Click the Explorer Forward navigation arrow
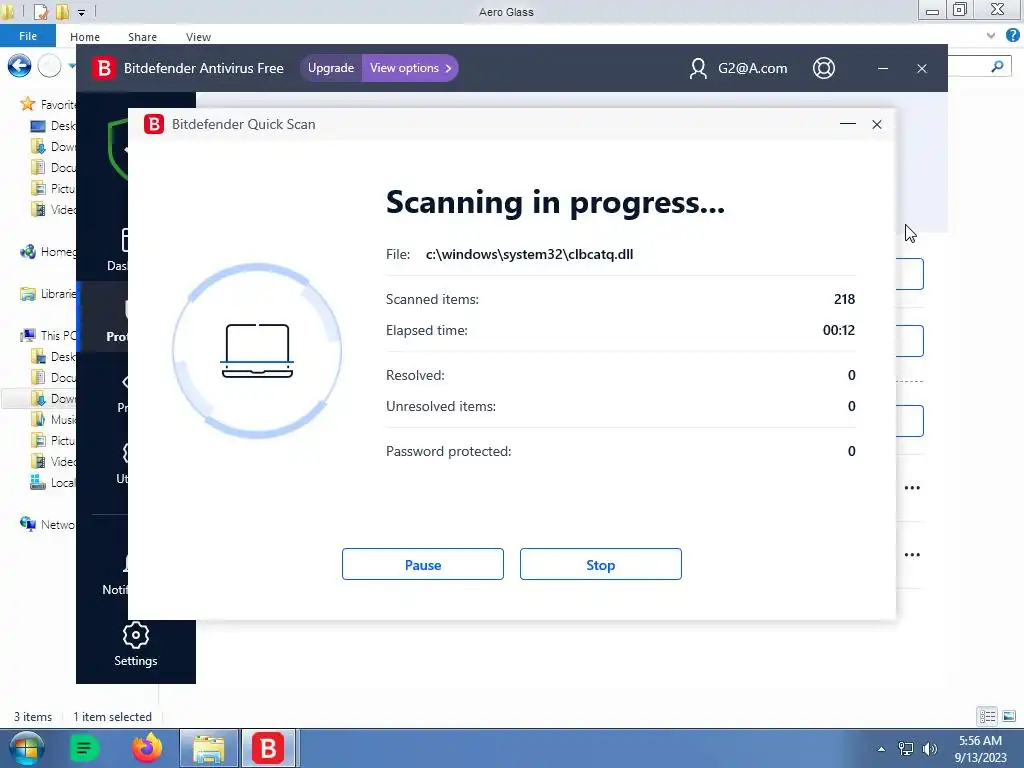The image size is (1024, 768). [50, 65]
